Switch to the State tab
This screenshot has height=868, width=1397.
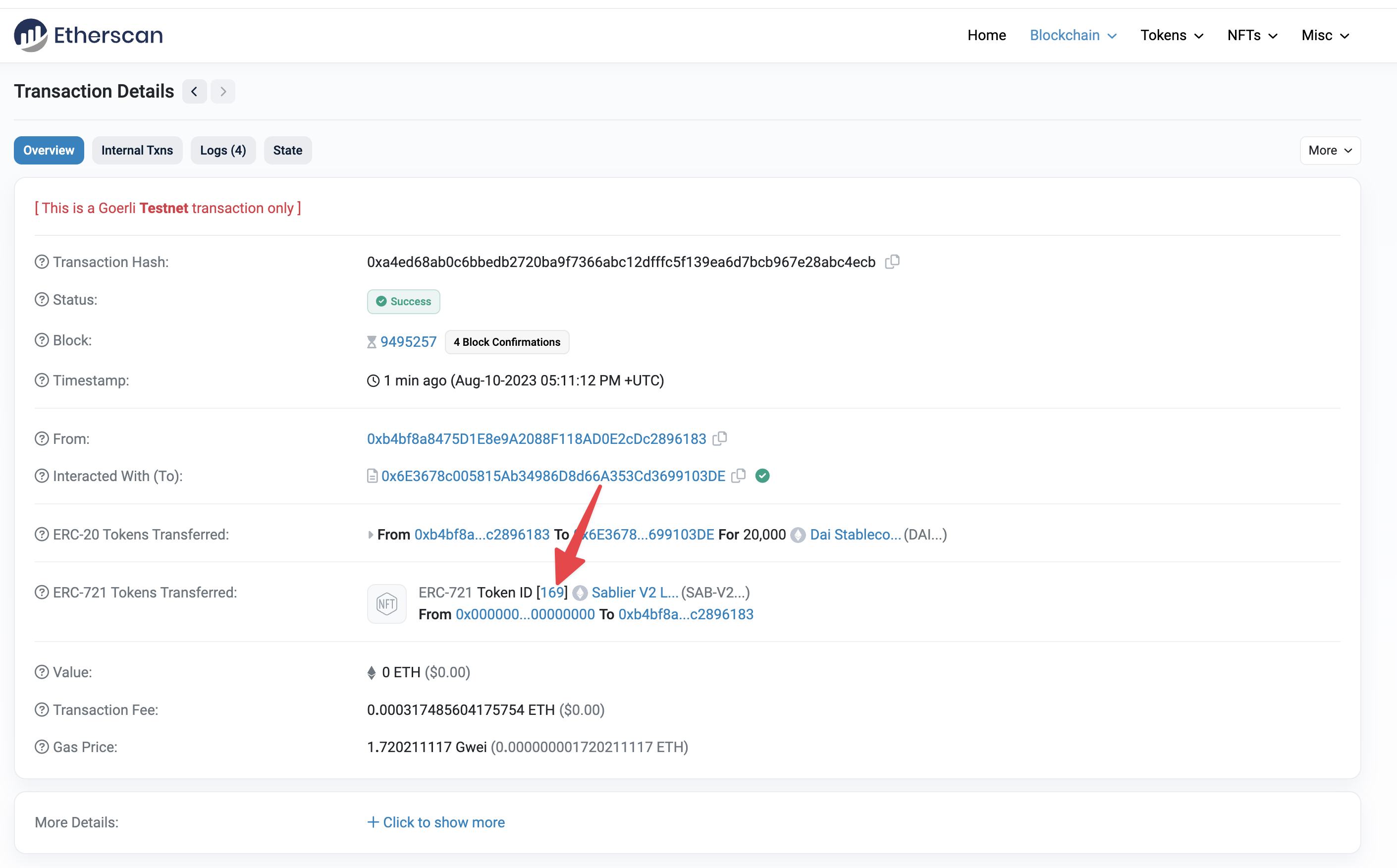pyautogui.click(x=286, y=150)
